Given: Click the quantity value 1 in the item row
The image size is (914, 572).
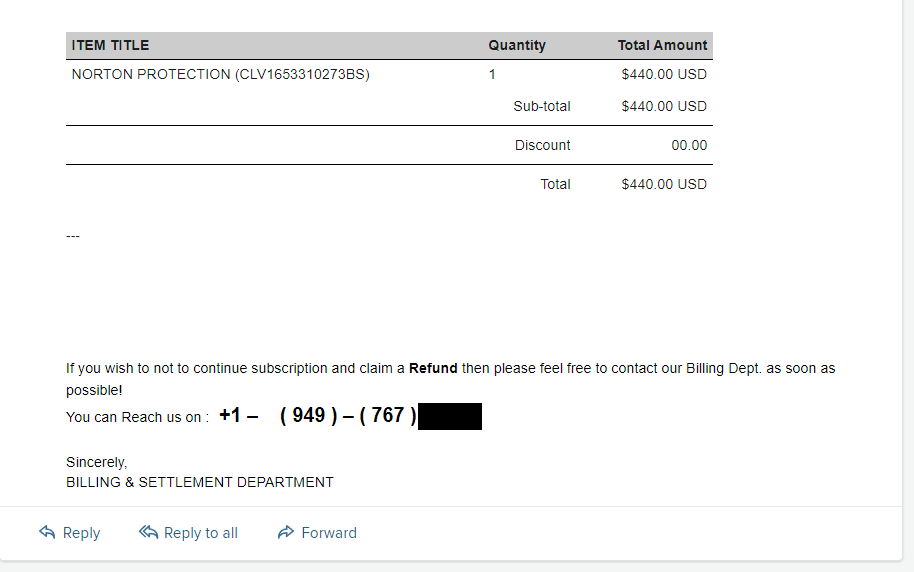Looking at the screenshot, I should (x=492, y=74).
